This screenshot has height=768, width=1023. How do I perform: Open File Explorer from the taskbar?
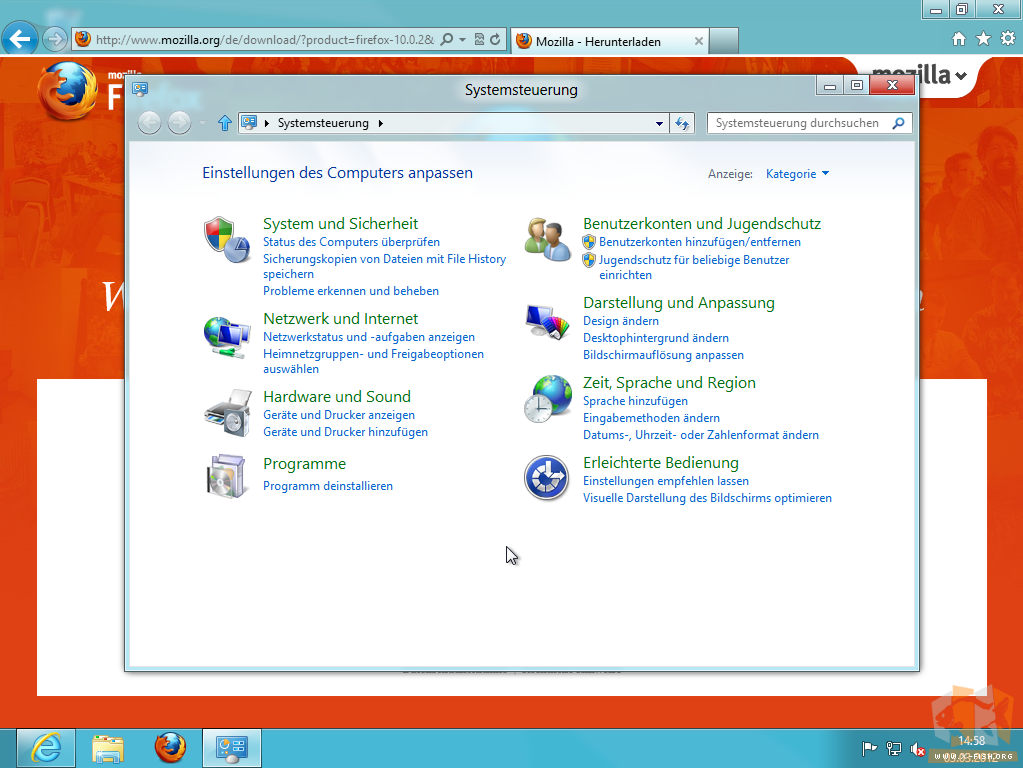[x=108, y=748]
